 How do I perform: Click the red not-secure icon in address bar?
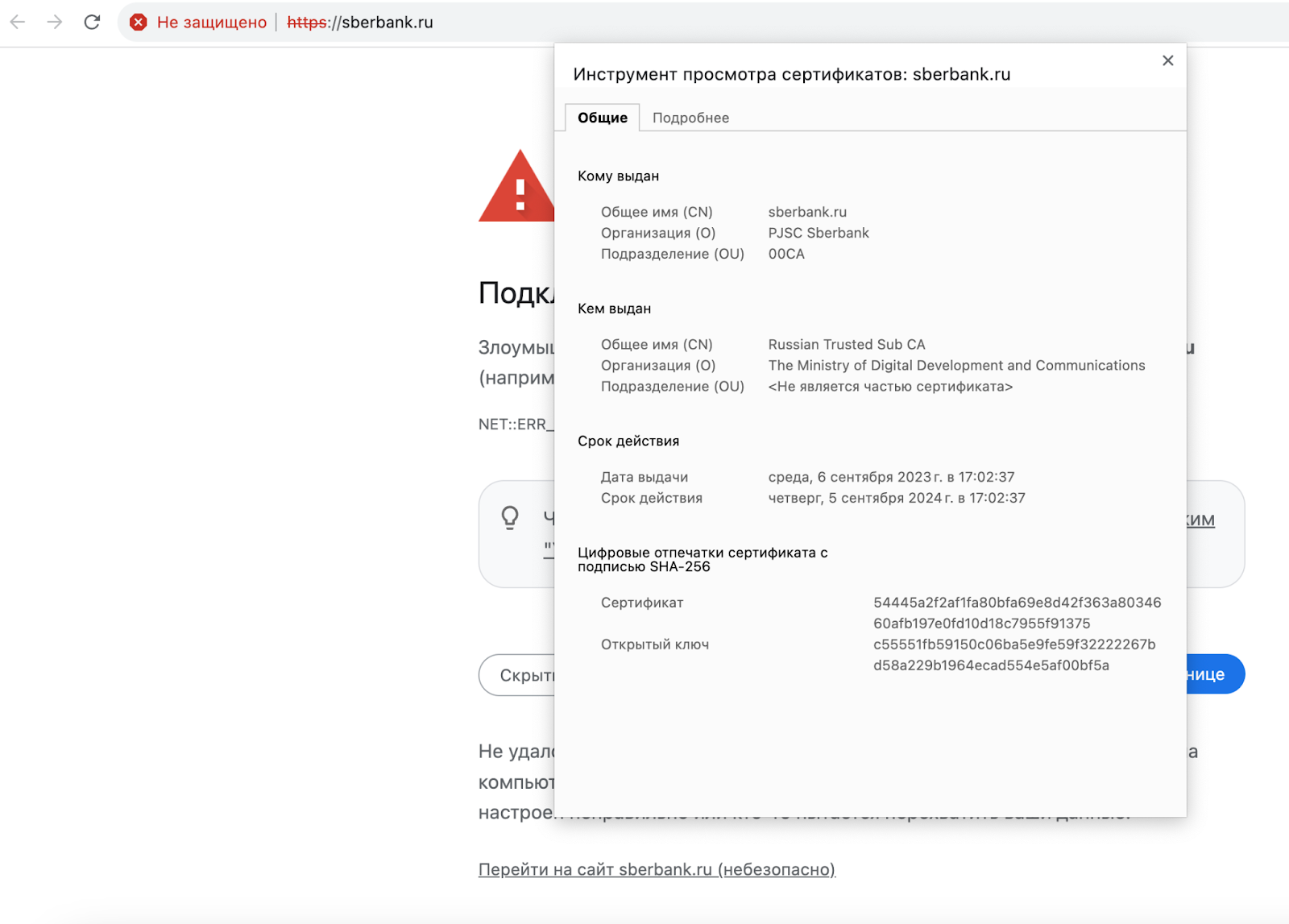[x=139, y=23]
